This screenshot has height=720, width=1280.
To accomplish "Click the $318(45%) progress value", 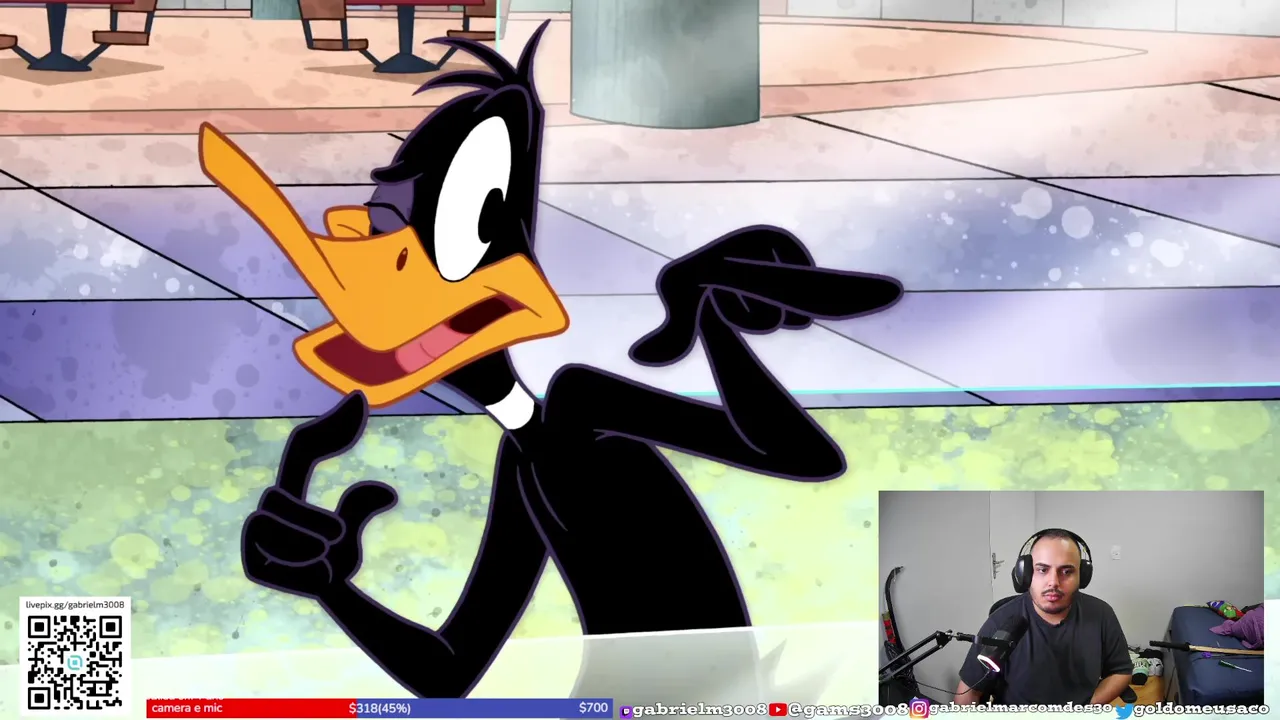I will [379, 708].
